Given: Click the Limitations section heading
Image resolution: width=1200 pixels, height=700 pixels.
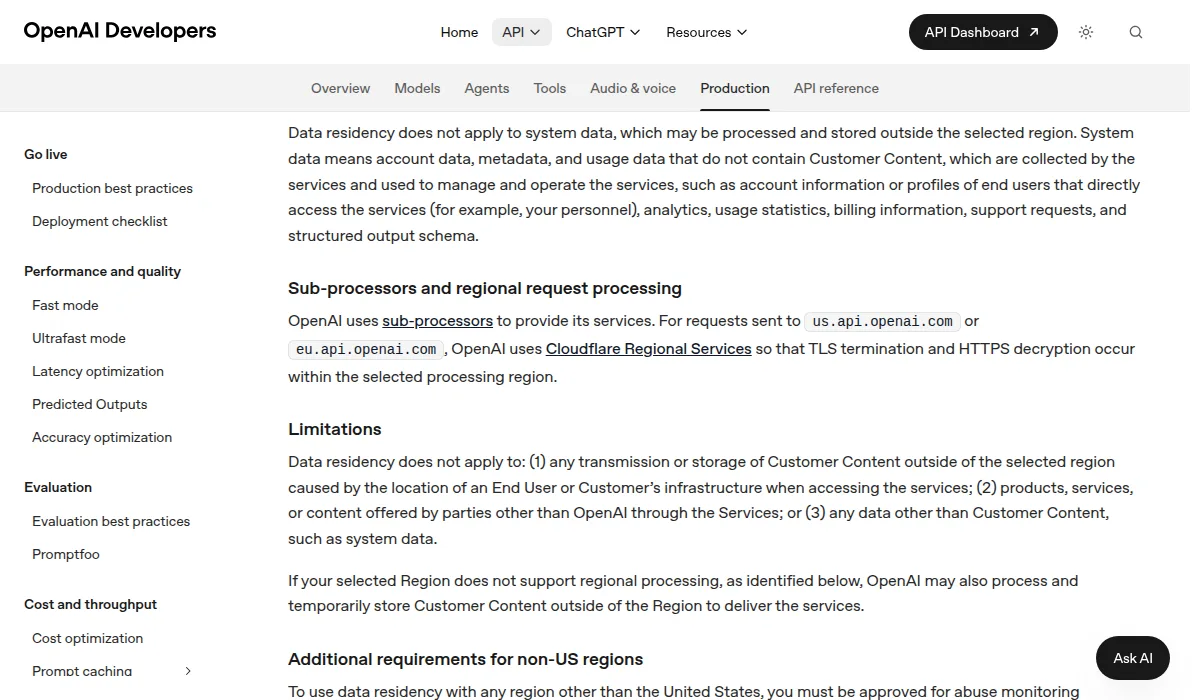Looking at the screenshot, I should tap(335, 429).
